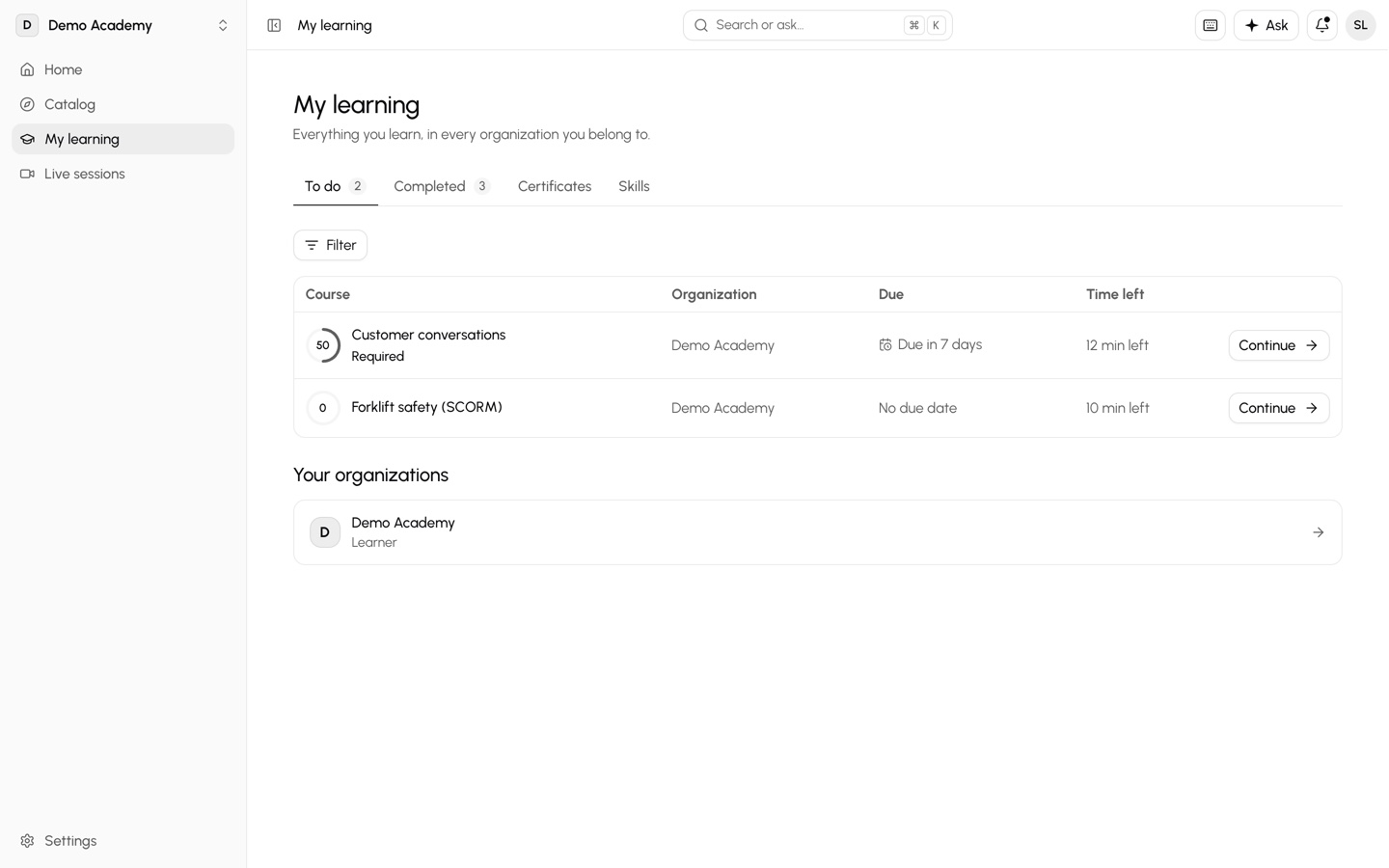Click the "12 min left" value
Image resolution: width=1389 pixels, height=868 pixels.
1117,345
